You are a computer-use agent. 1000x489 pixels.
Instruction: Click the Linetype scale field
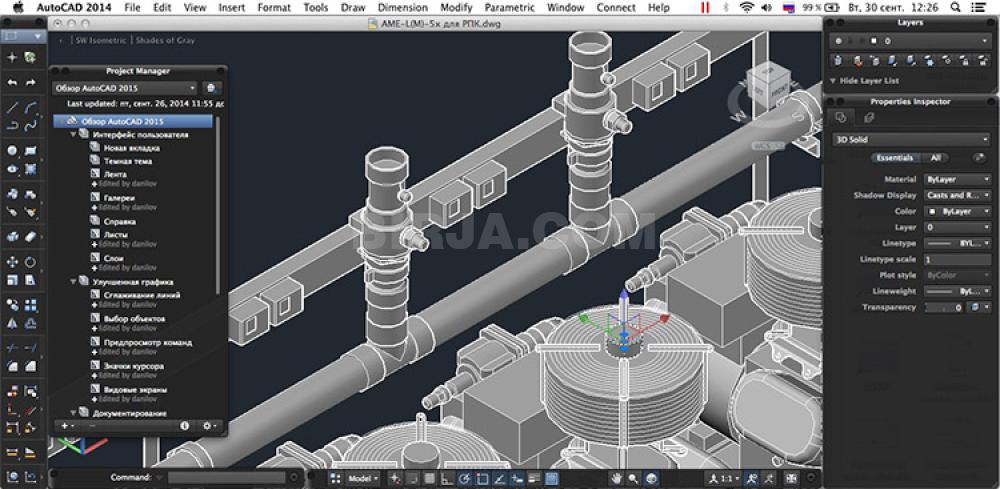[958, 259]
